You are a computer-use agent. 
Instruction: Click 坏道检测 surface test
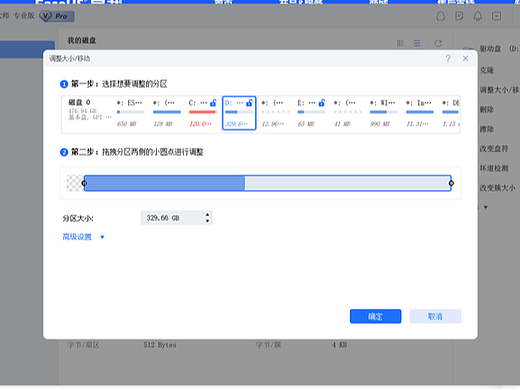tap(494, 168)
